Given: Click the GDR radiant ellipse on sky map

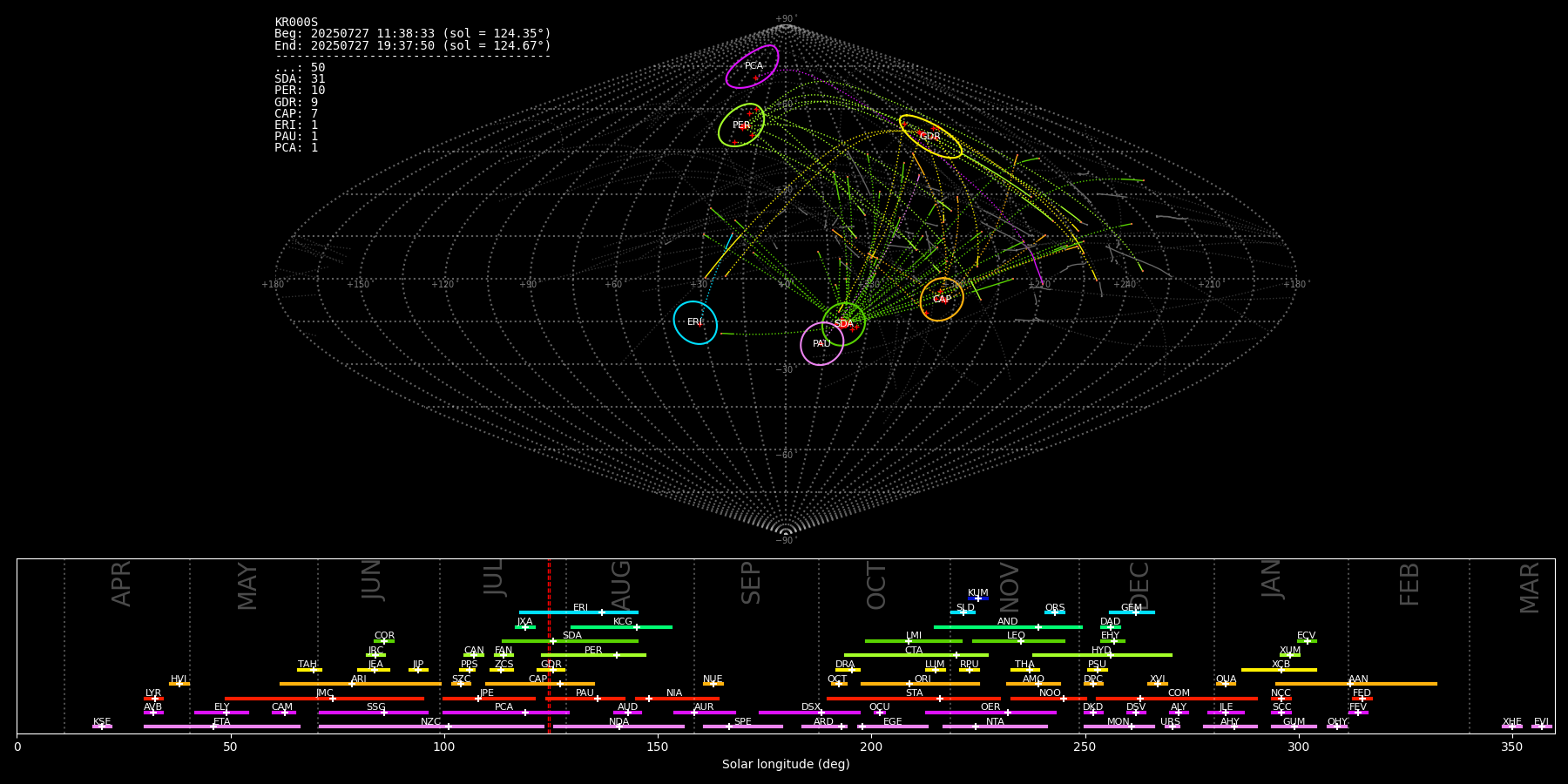Looking at the screenshot, I should pos(930,136).
